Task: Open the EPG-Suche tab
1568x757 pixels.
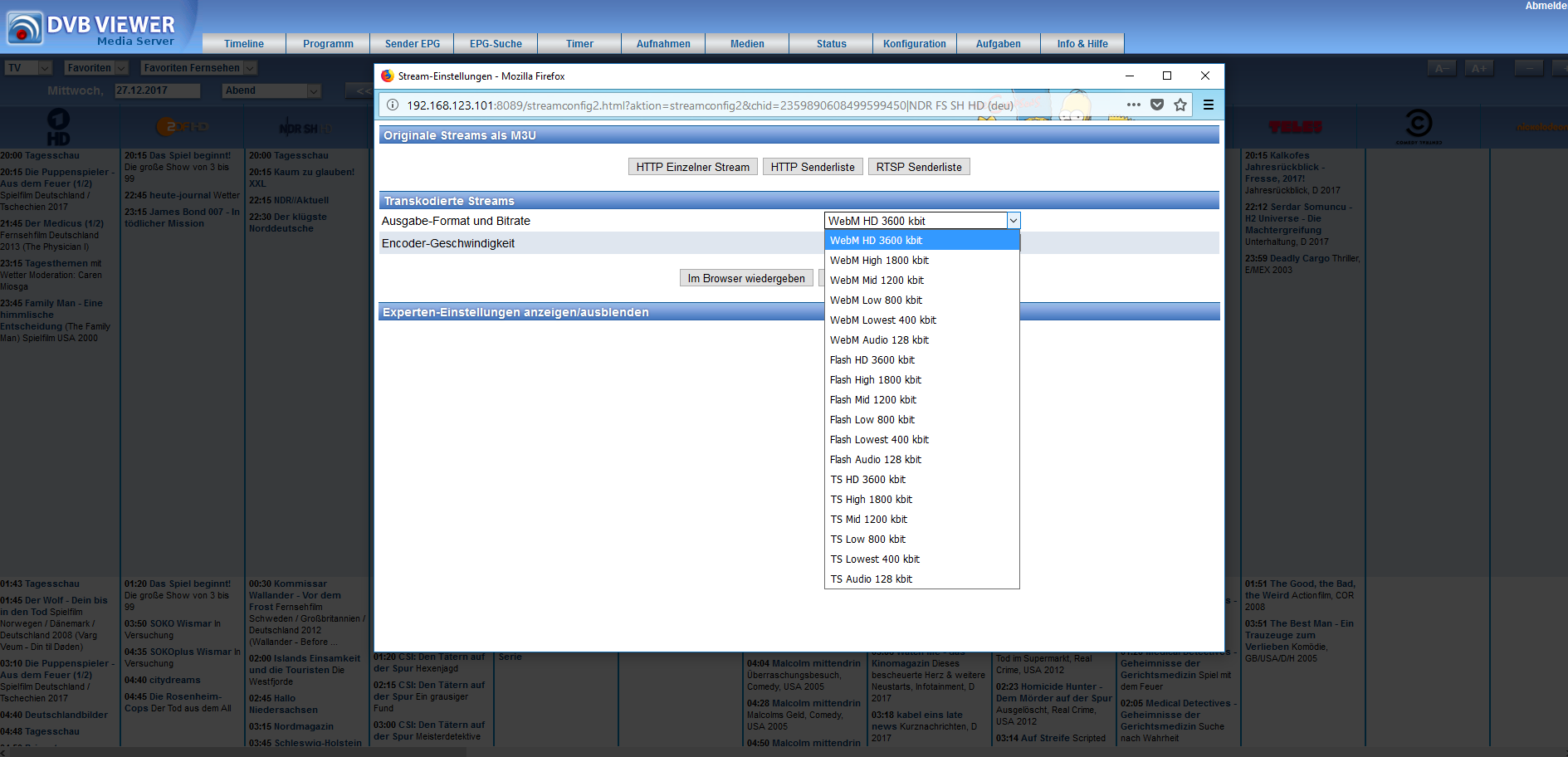Action: pyautogui.click(x=496, y=44)
